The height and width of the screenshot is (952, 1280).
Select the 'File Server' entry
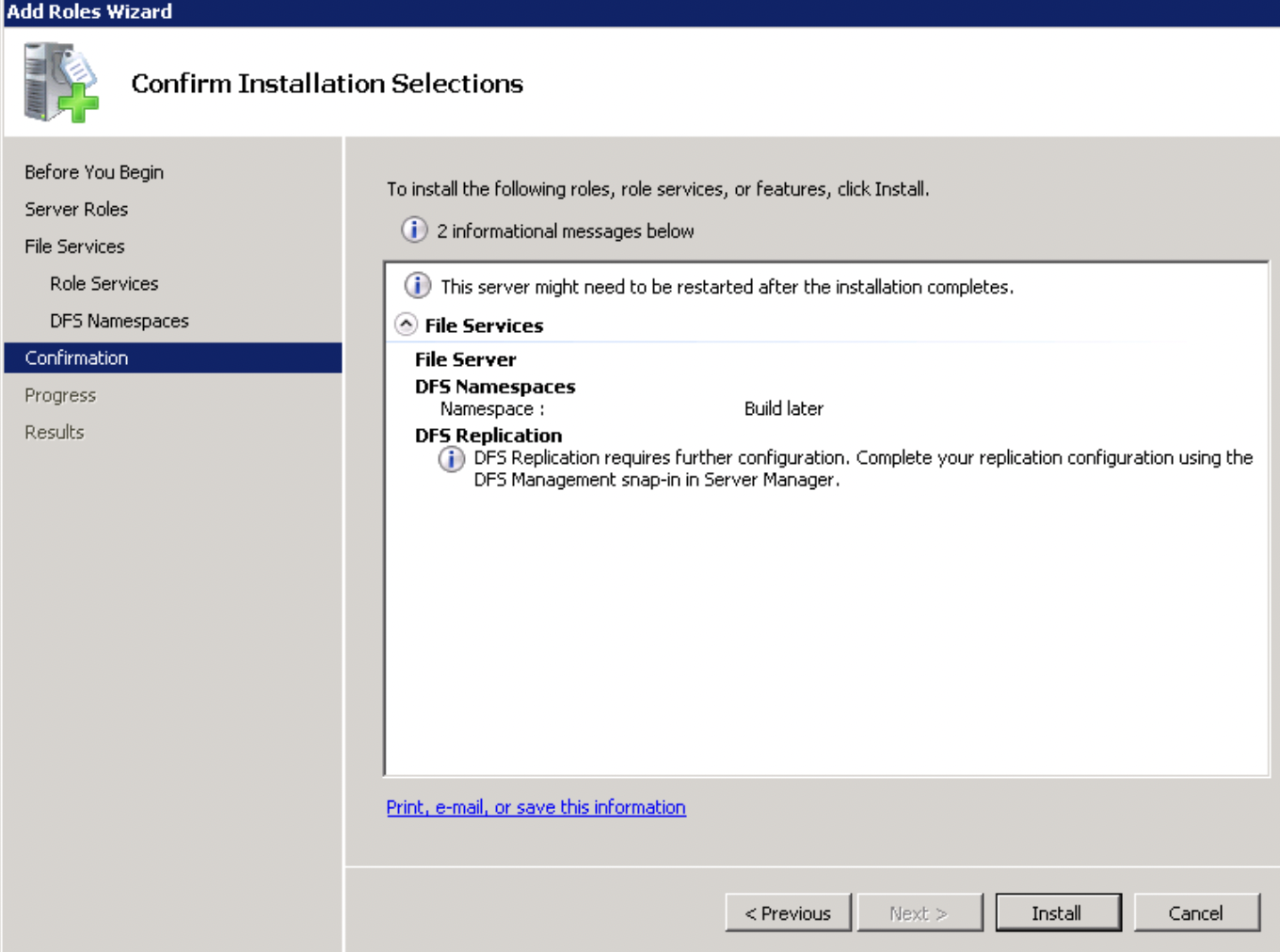465,359
